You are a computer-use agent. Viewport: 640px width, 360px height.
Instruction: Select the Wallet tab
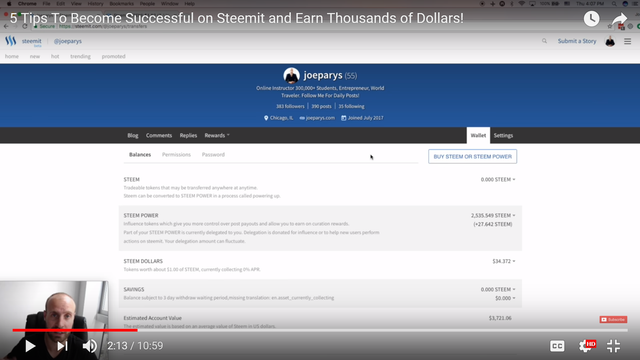pos(478,136)
